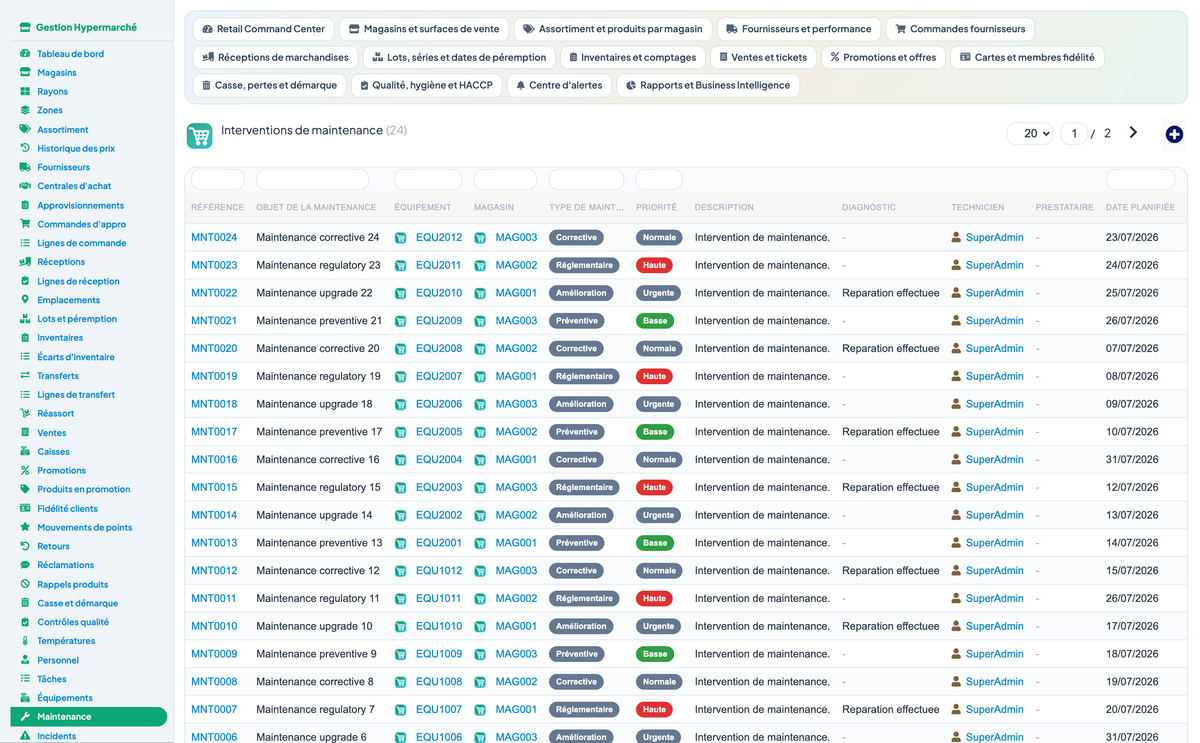Open SuperAdmin link in MNT0015 row
The height and width of the screenshot is (743, 1200).
995,487
